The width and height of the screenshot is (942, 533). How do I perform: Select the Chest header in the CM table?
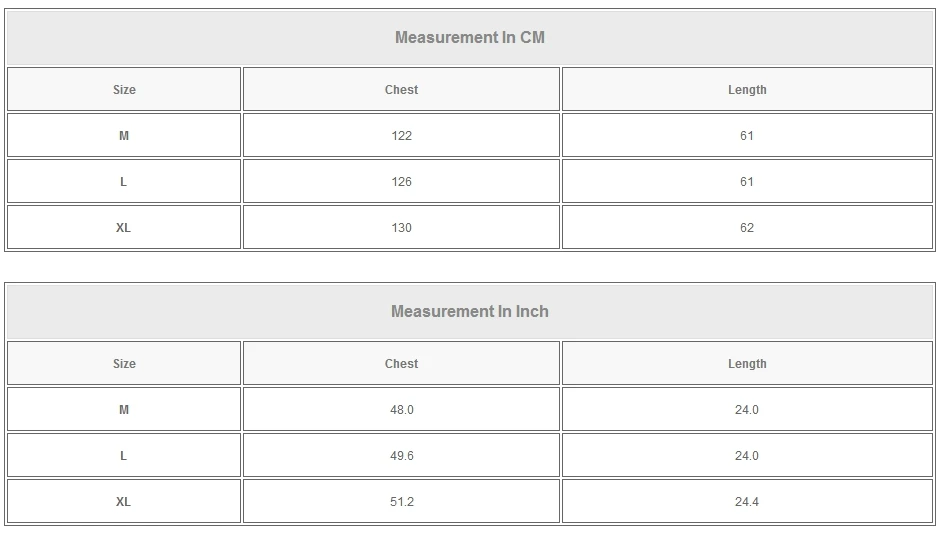401,90
